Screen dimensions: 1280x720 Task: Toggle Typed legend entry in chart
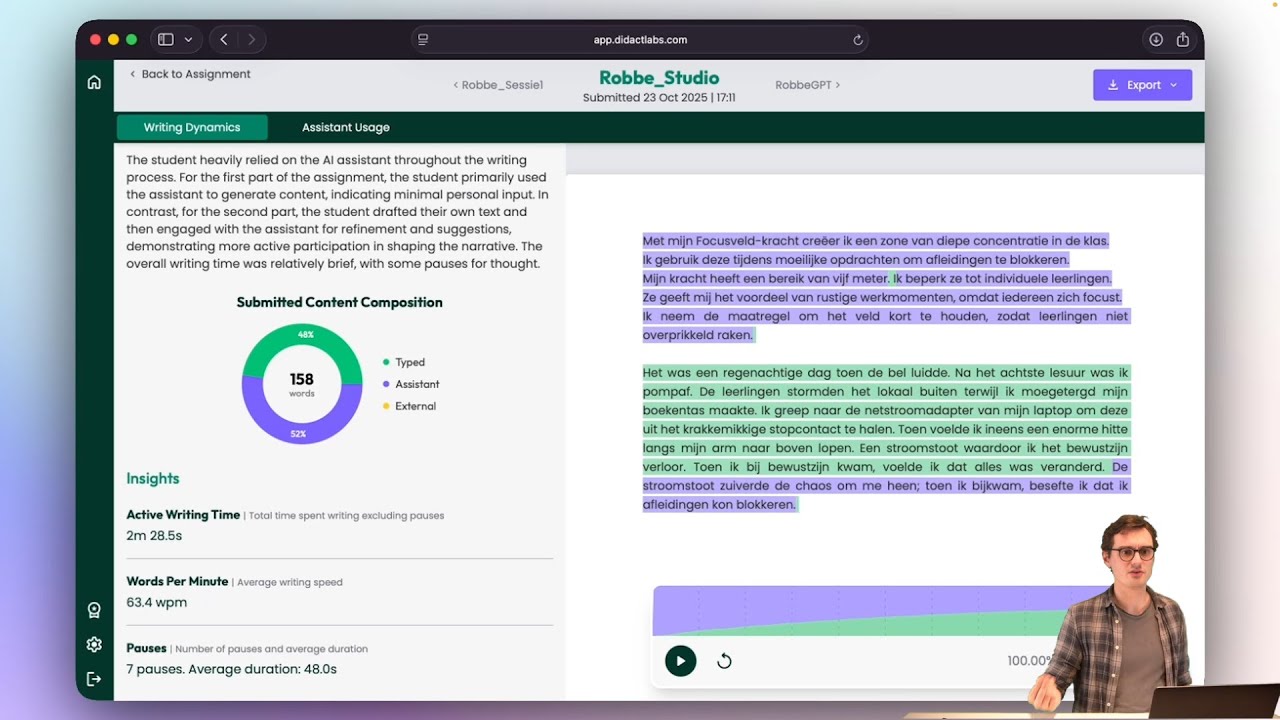pyautogui.click(x=409, y=362)
